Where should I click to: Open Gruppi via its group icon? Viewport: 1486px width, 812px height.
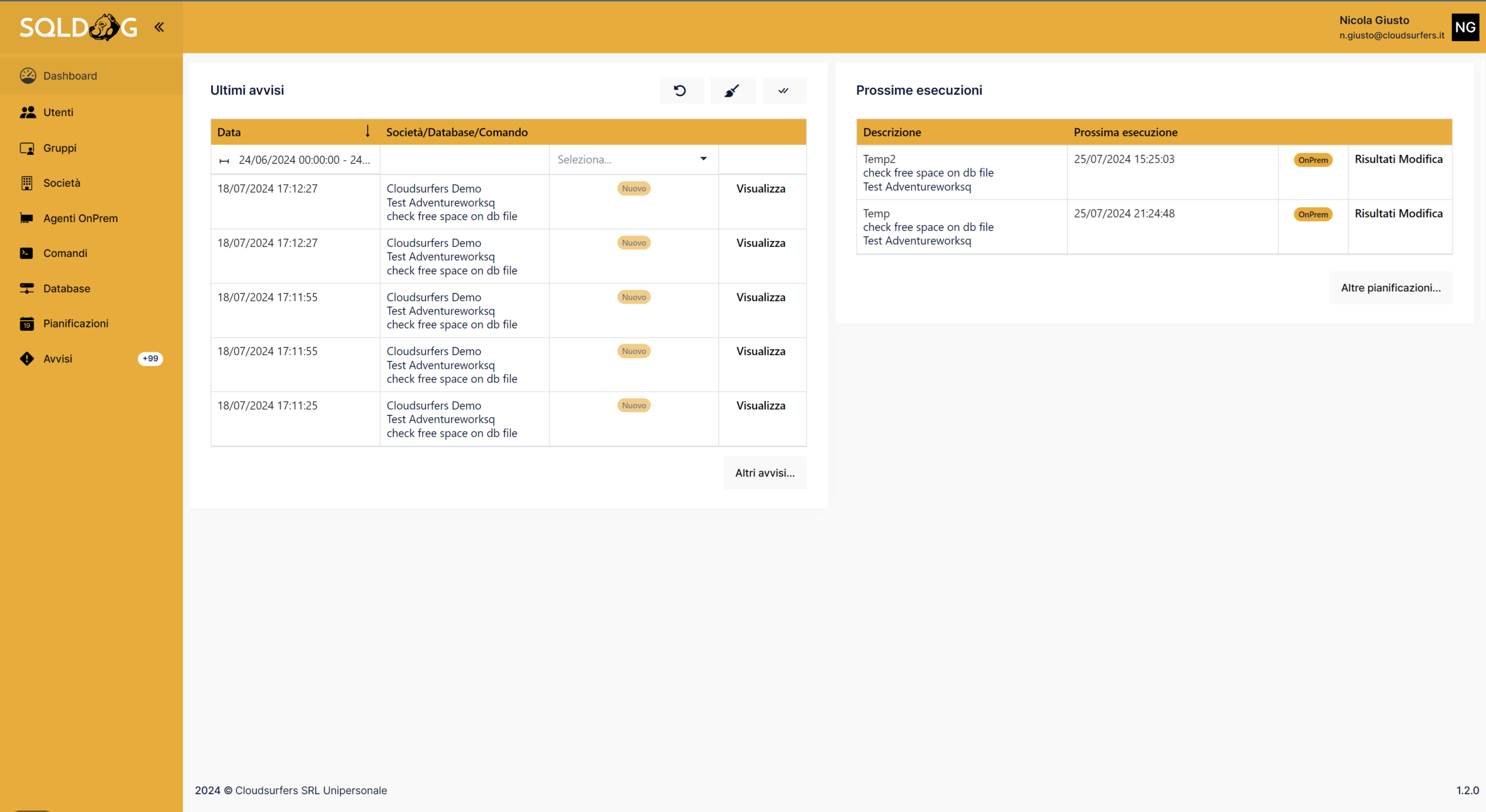coord(27,148)
